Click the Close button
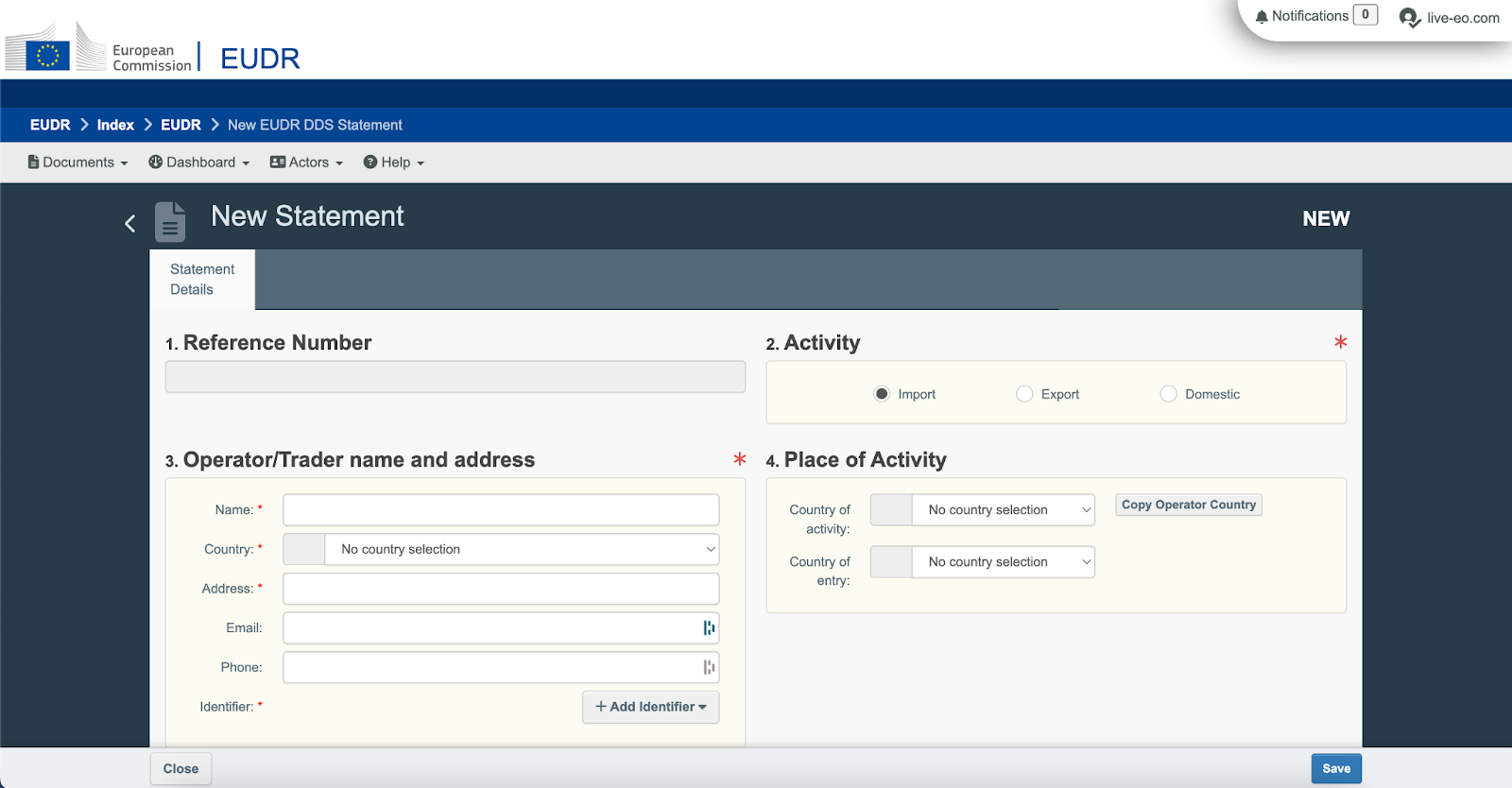The image size is (1512, 788). (180, 768)
